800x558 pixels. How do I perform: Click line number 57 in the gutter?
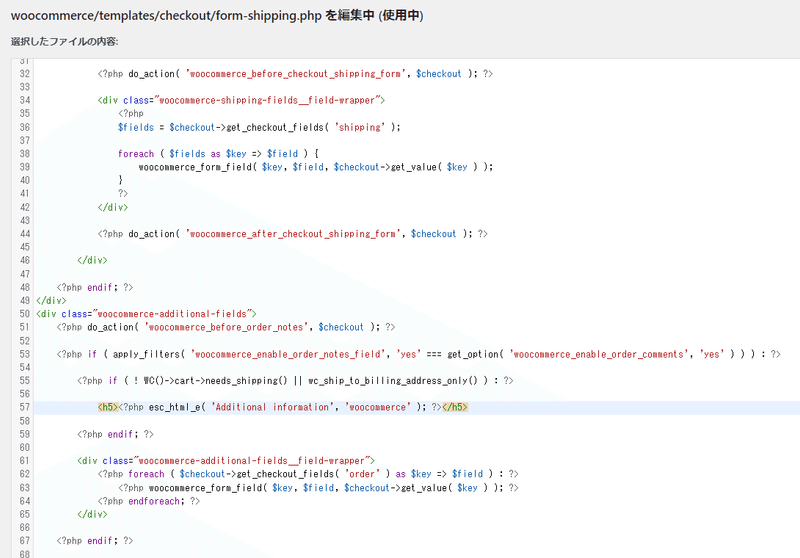click(24, 407)
